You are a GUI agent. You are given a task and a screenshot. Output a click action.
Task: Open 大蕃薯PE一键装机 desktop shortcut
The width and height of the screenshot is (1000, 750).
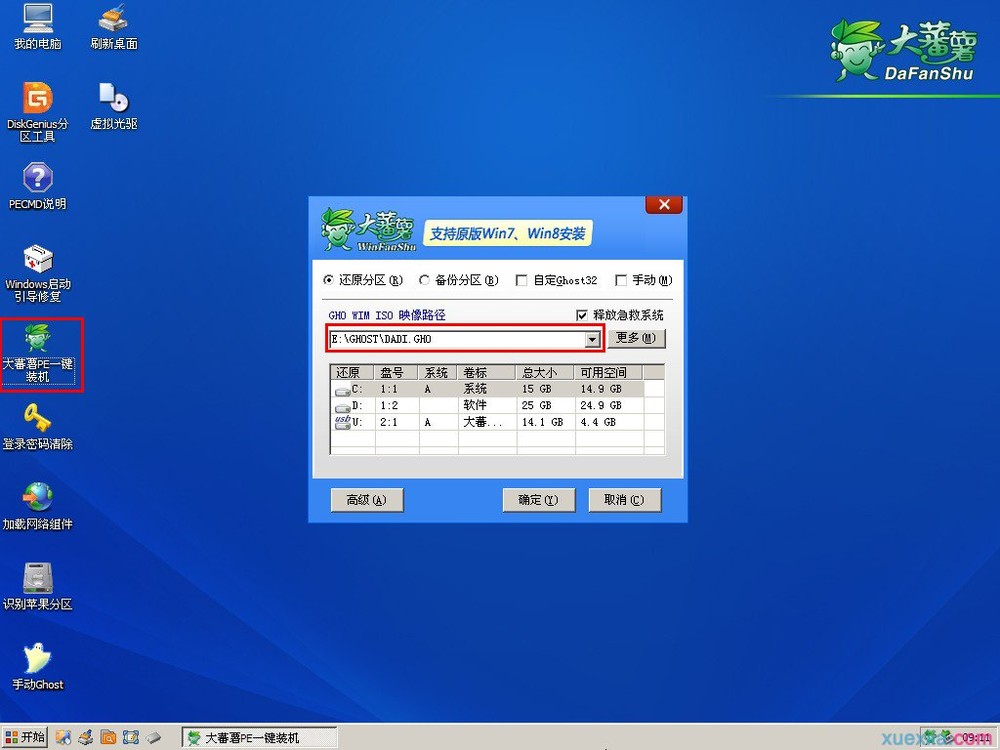37,345
